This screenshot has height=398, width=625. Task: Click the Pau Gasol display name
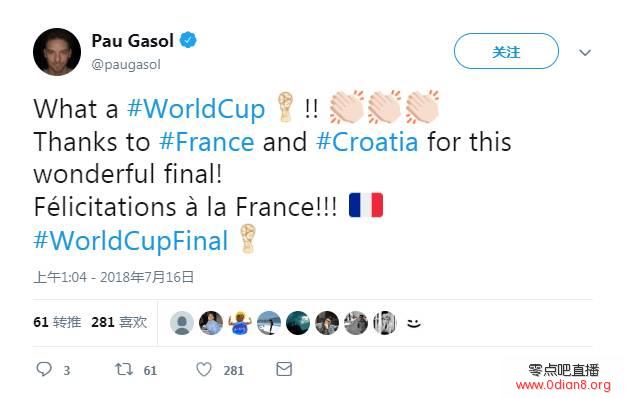pos(133,41)
